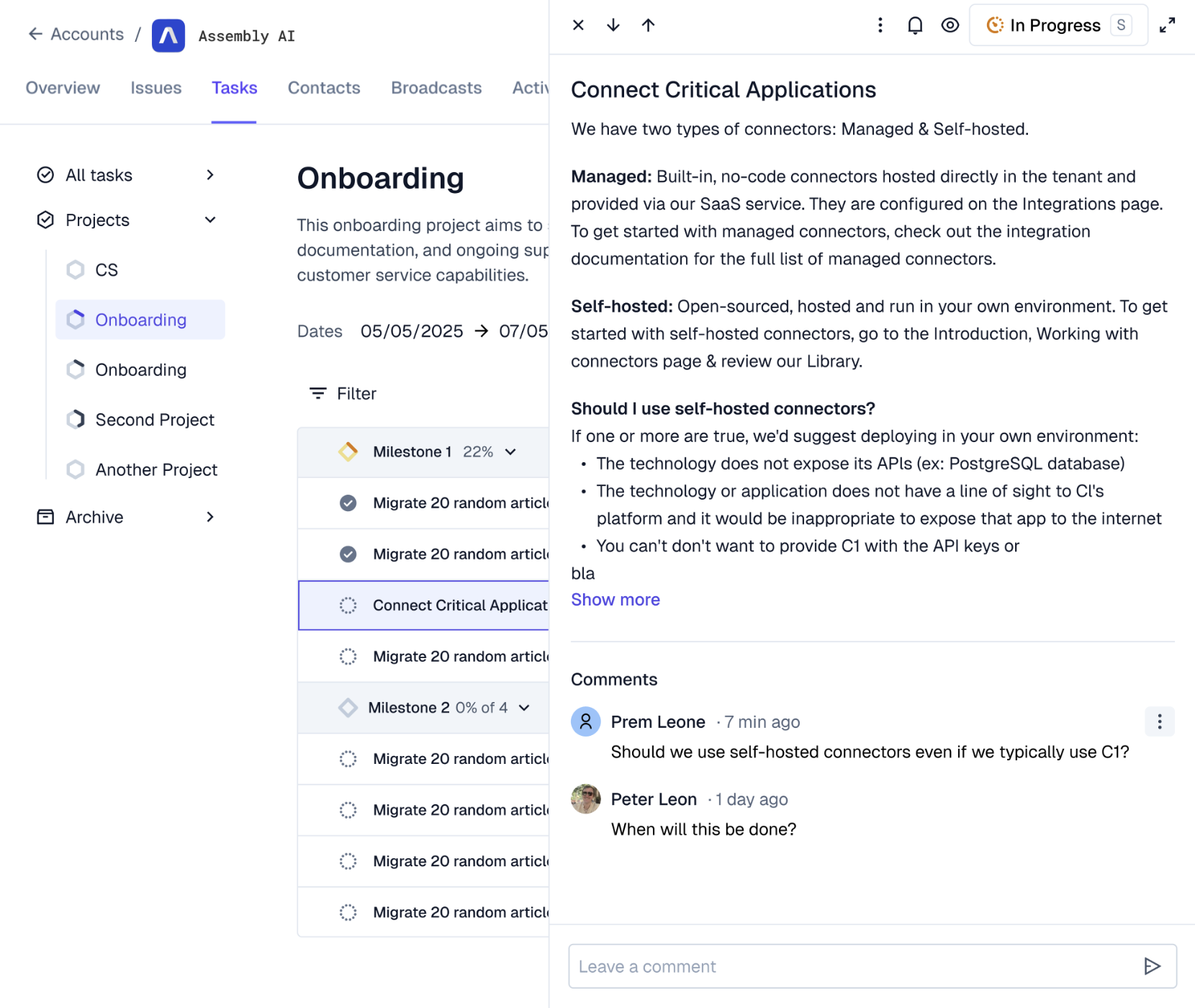Viewport: 1195px width, 1008px height.
Task: Collapse Milestone 1 with its chevron
Action: (510, 452)
